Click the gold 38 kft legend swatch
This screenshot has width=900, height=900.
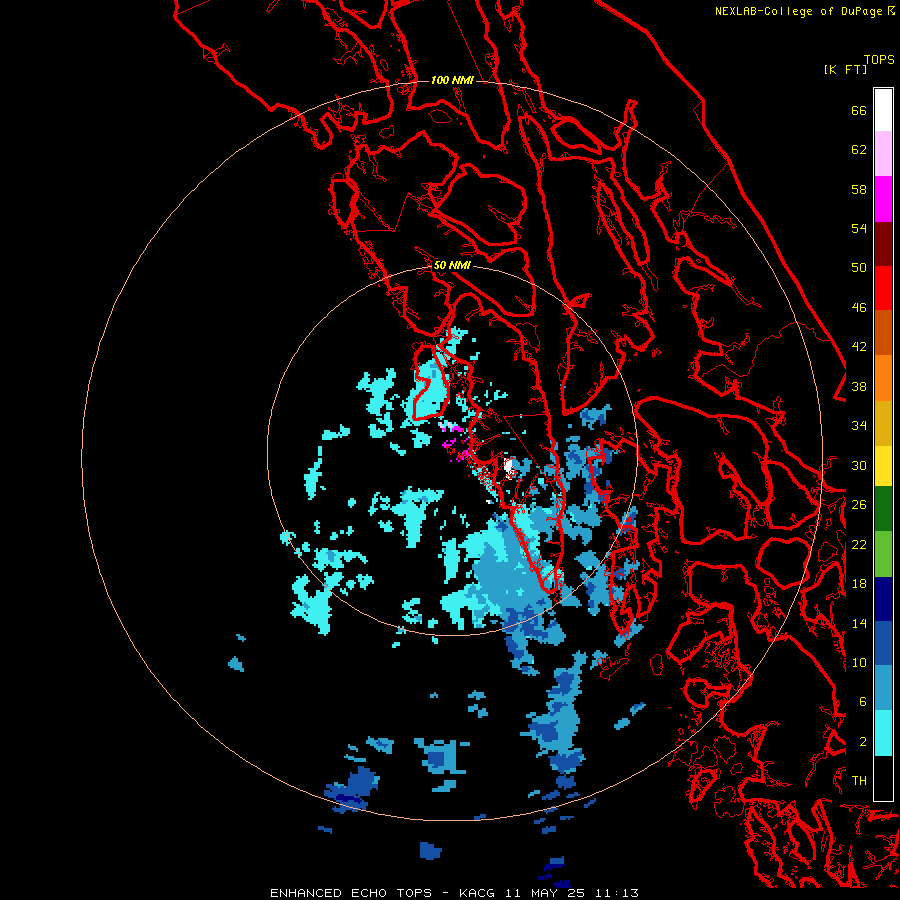(883, 423)
